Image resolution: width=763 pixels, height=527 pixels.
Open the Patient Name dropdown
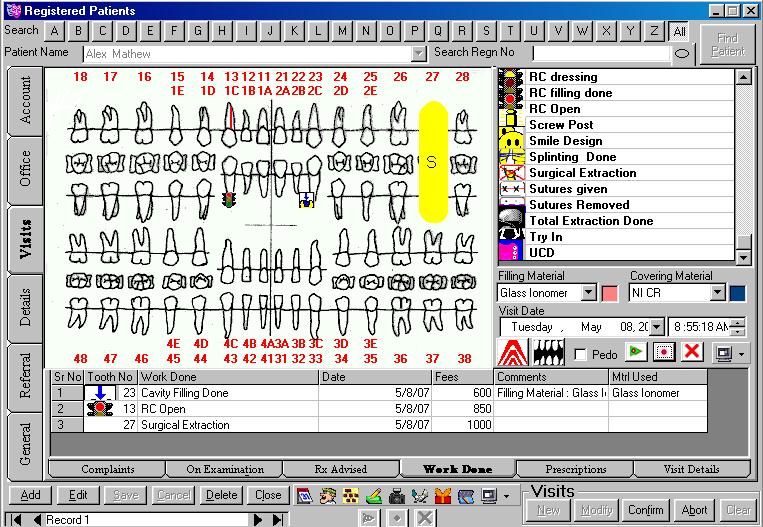(418, 54)
